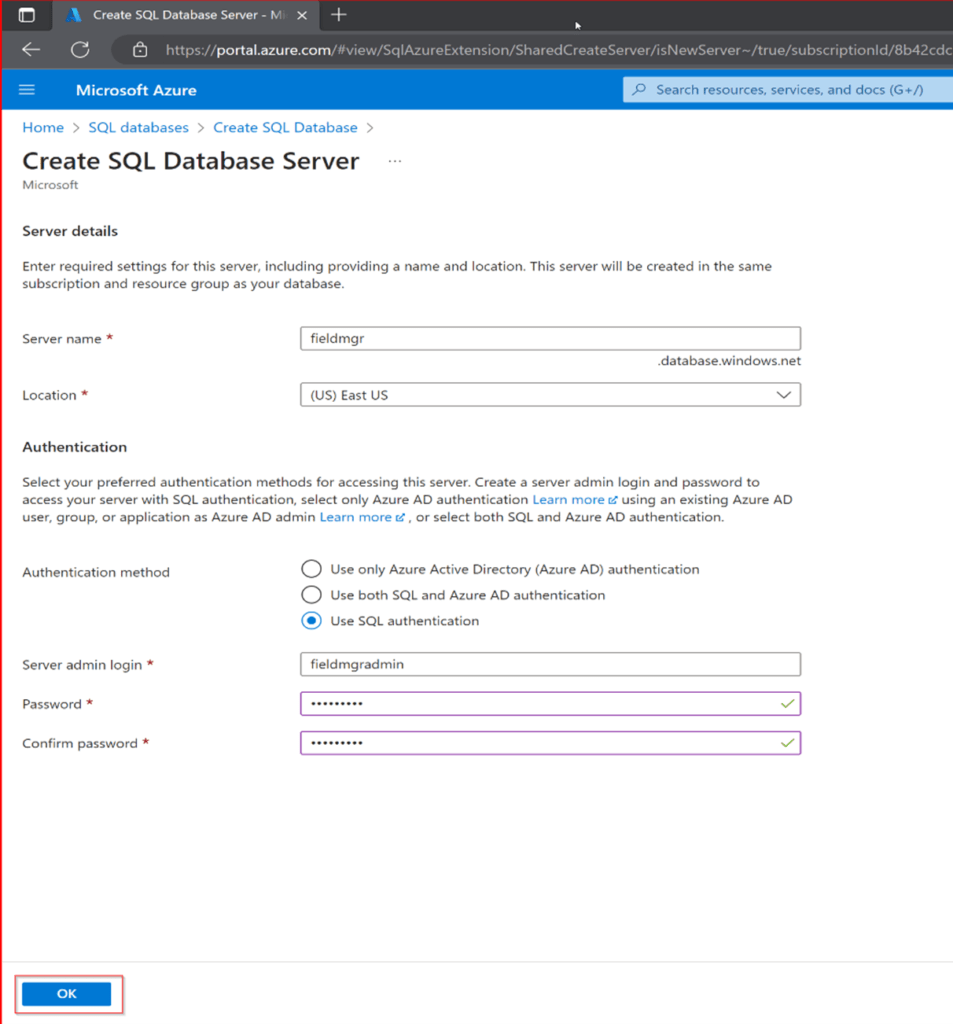
Task: Go to SQL databases breadcrumb link
Action: (138, 127)
